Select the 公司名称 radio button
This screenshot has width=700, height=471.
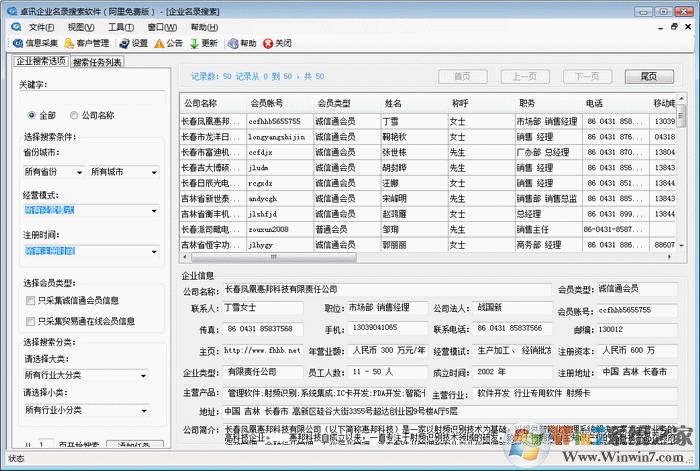[x=73, y=115]
